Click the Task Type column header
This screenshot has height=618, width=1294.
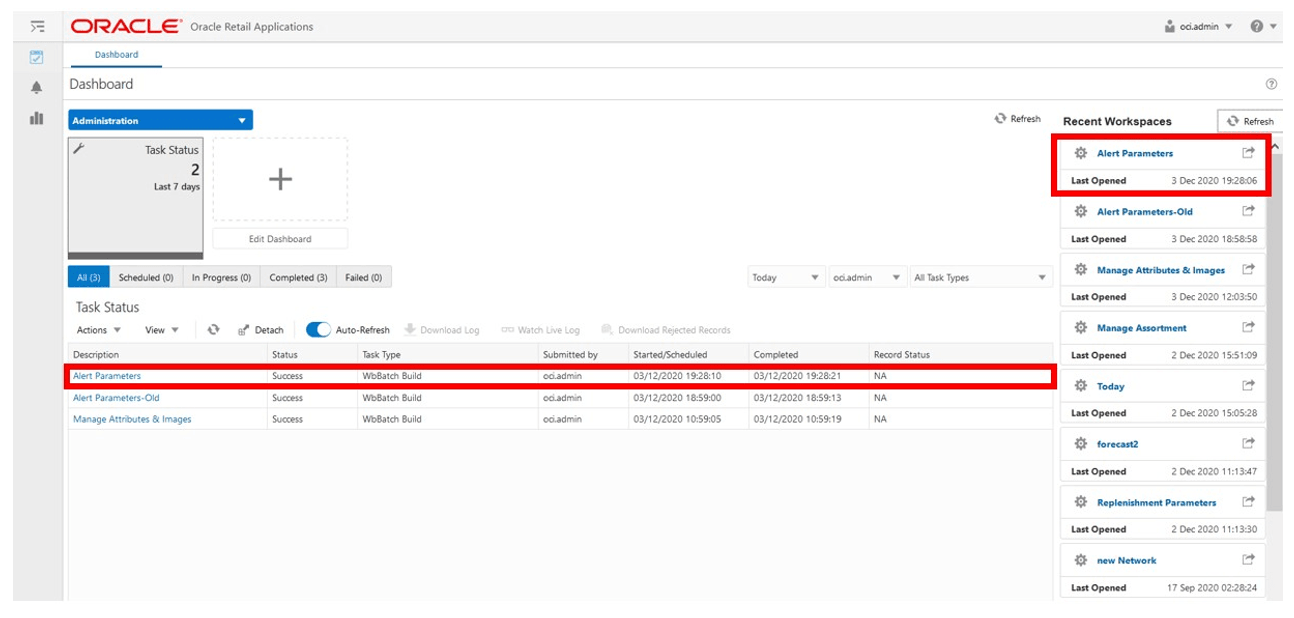[447, 354]
